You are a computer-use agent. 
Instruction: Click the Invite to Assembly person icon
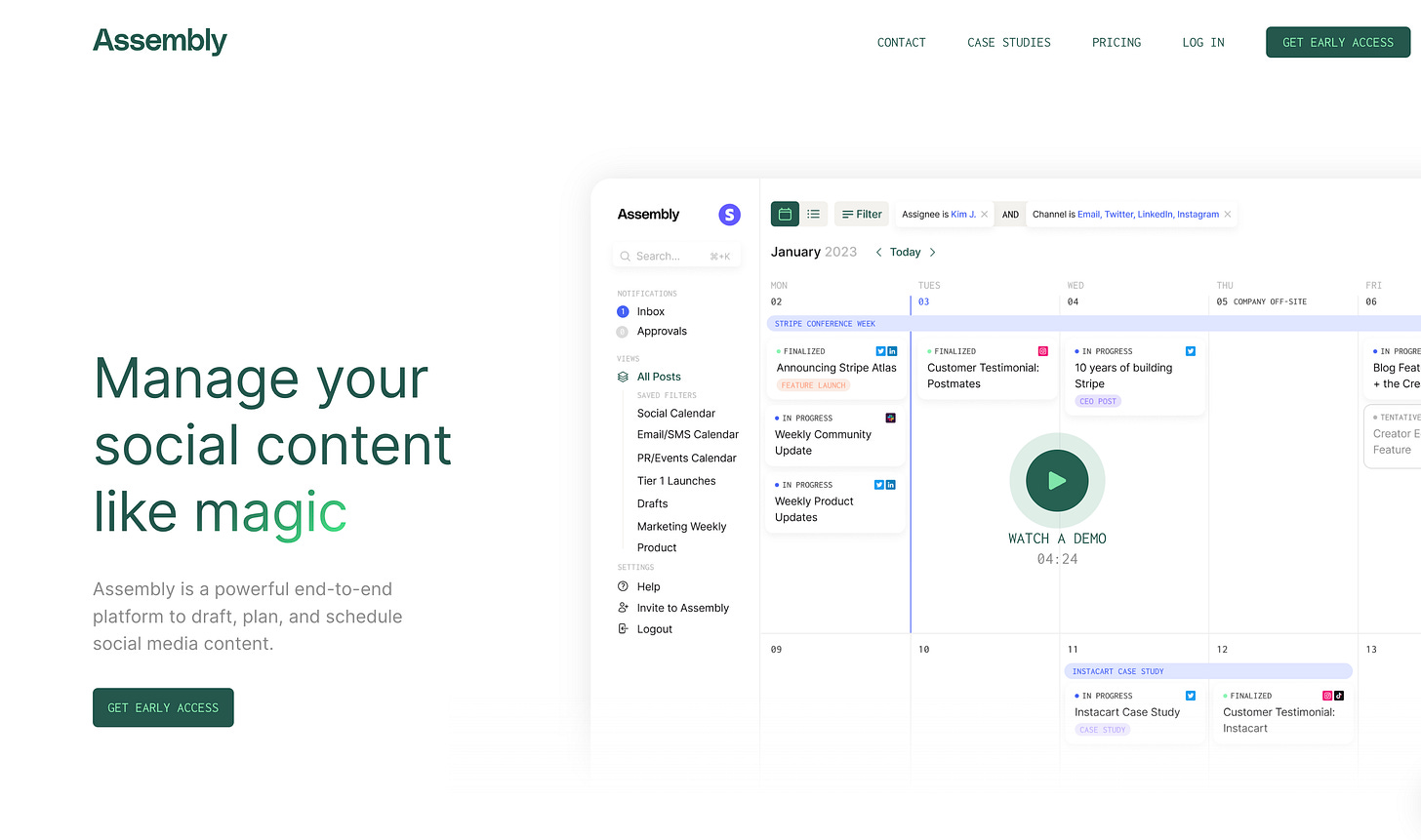coord(623,607)
